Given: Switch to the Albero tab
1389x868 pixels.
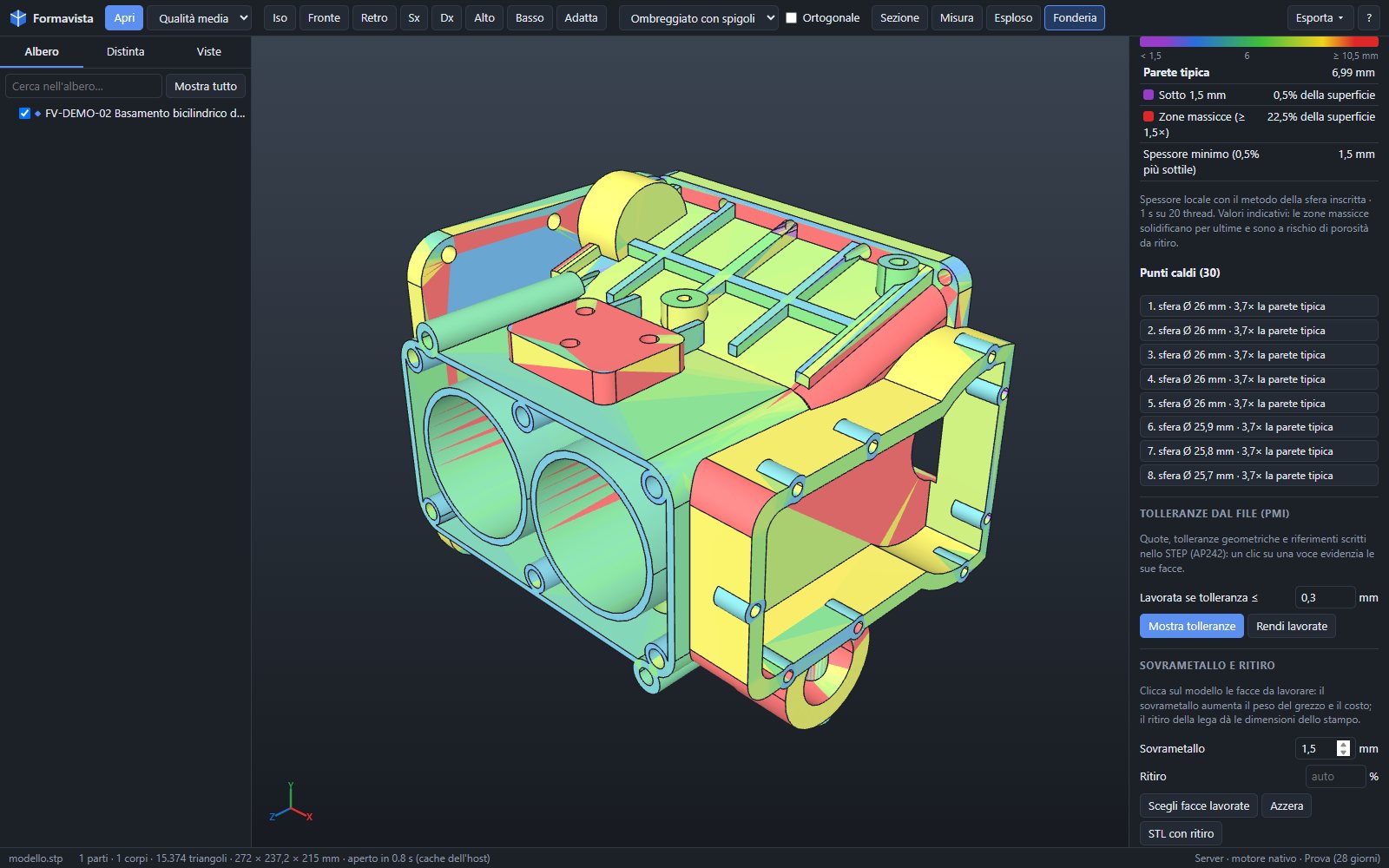Looking at the screenshot, I should 42,52.
